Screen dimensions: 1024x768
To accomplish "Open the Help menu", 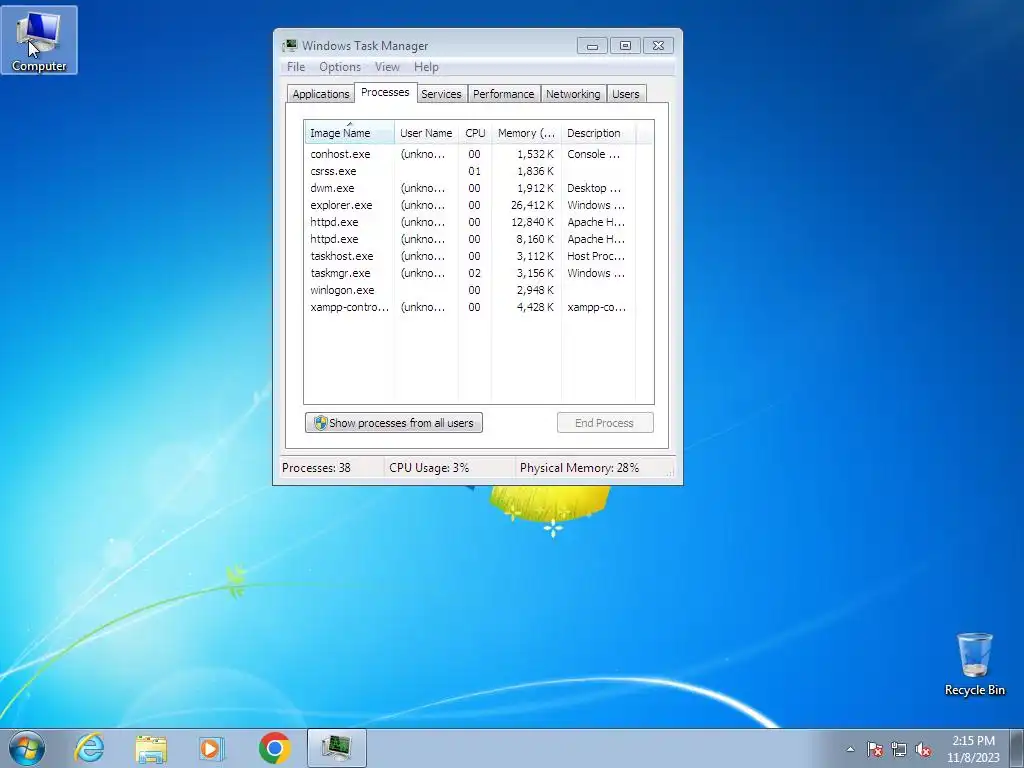I will click(x=426, y=67).
